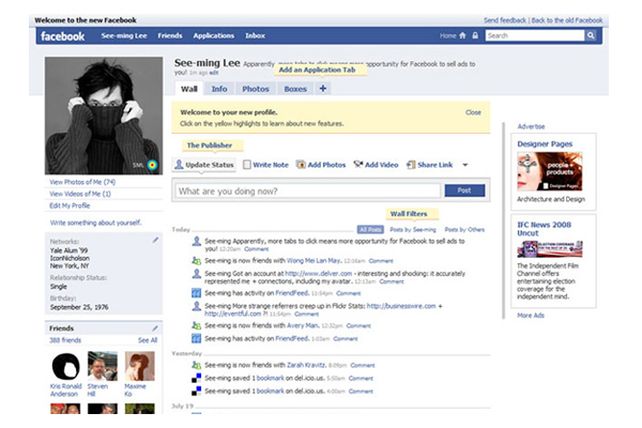Filter wall to Posts by See-ming
642x428 pixels.
pos(413,230)
